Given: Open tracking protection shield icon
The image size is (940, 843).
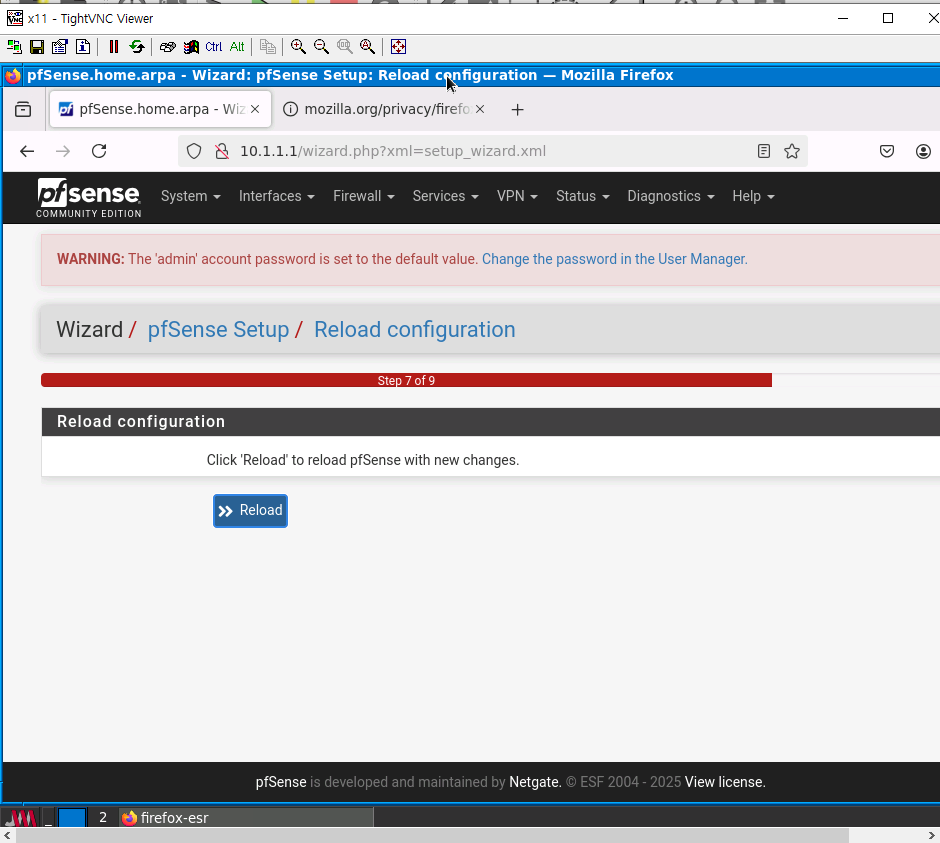Looking at the screenshot, I should coord(194,151).
